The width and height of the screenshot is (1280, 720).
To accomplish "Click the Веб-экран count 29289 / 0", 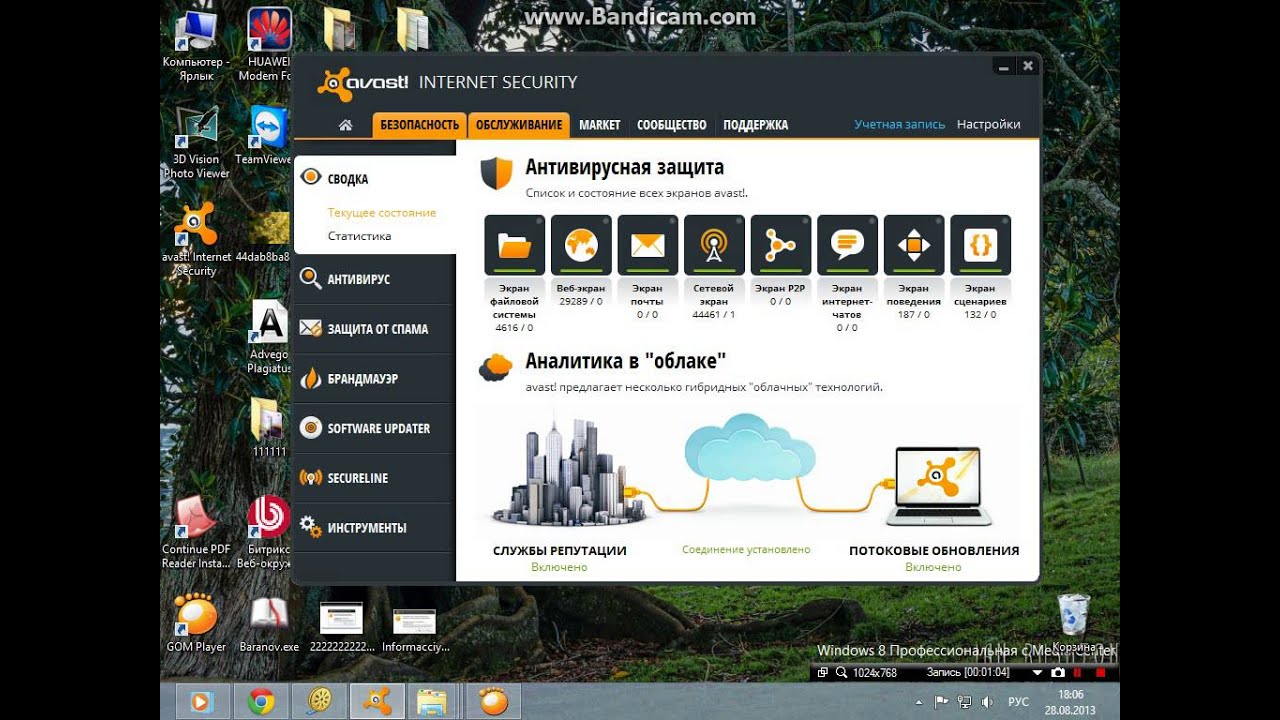I will pos(581,301).
